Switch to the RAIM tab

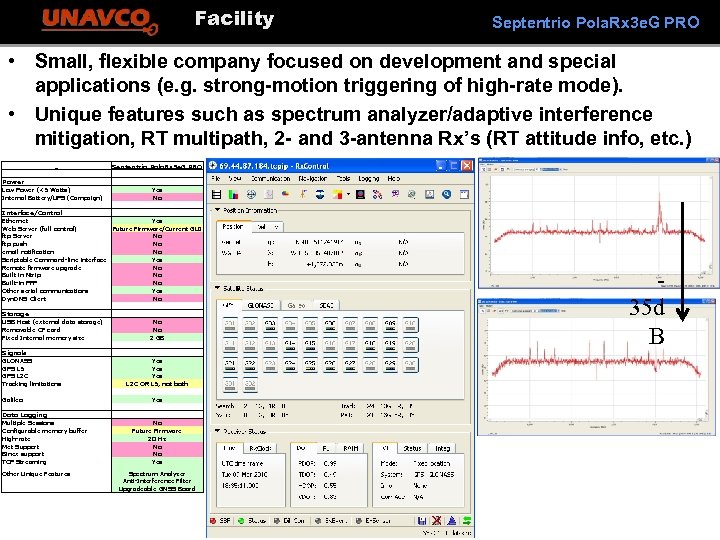(x=351, y=448)
